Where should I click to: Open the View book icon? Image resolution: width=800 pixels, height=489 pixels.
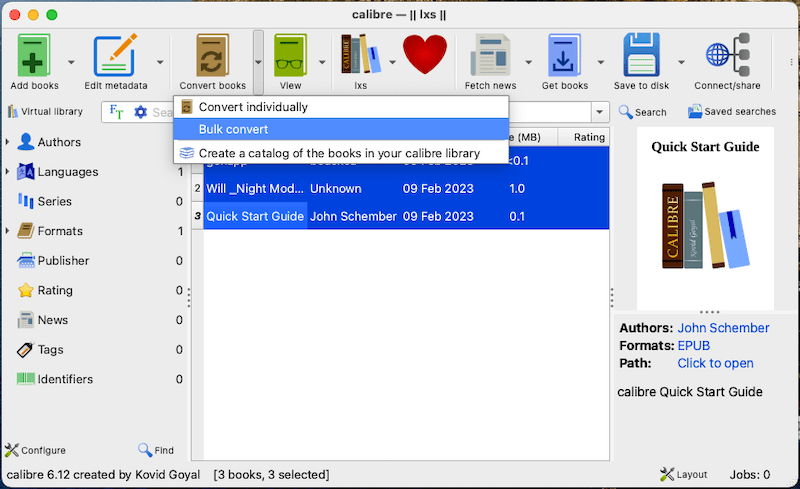click(x=290, y=55)
